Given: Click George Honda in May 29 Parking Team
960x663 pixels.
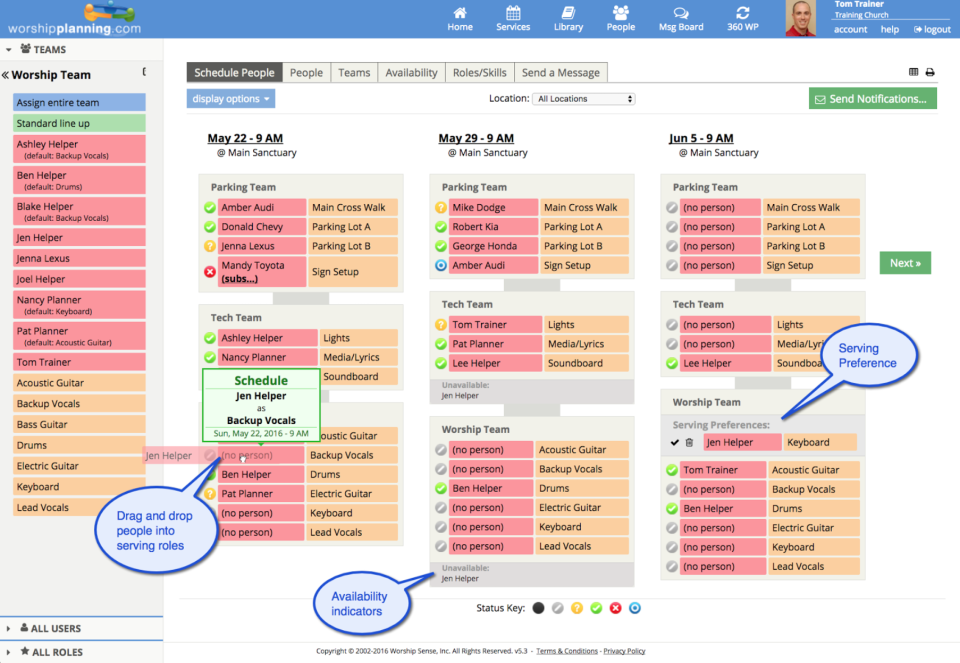Looking at the screenshot, I should coord(493,246).
